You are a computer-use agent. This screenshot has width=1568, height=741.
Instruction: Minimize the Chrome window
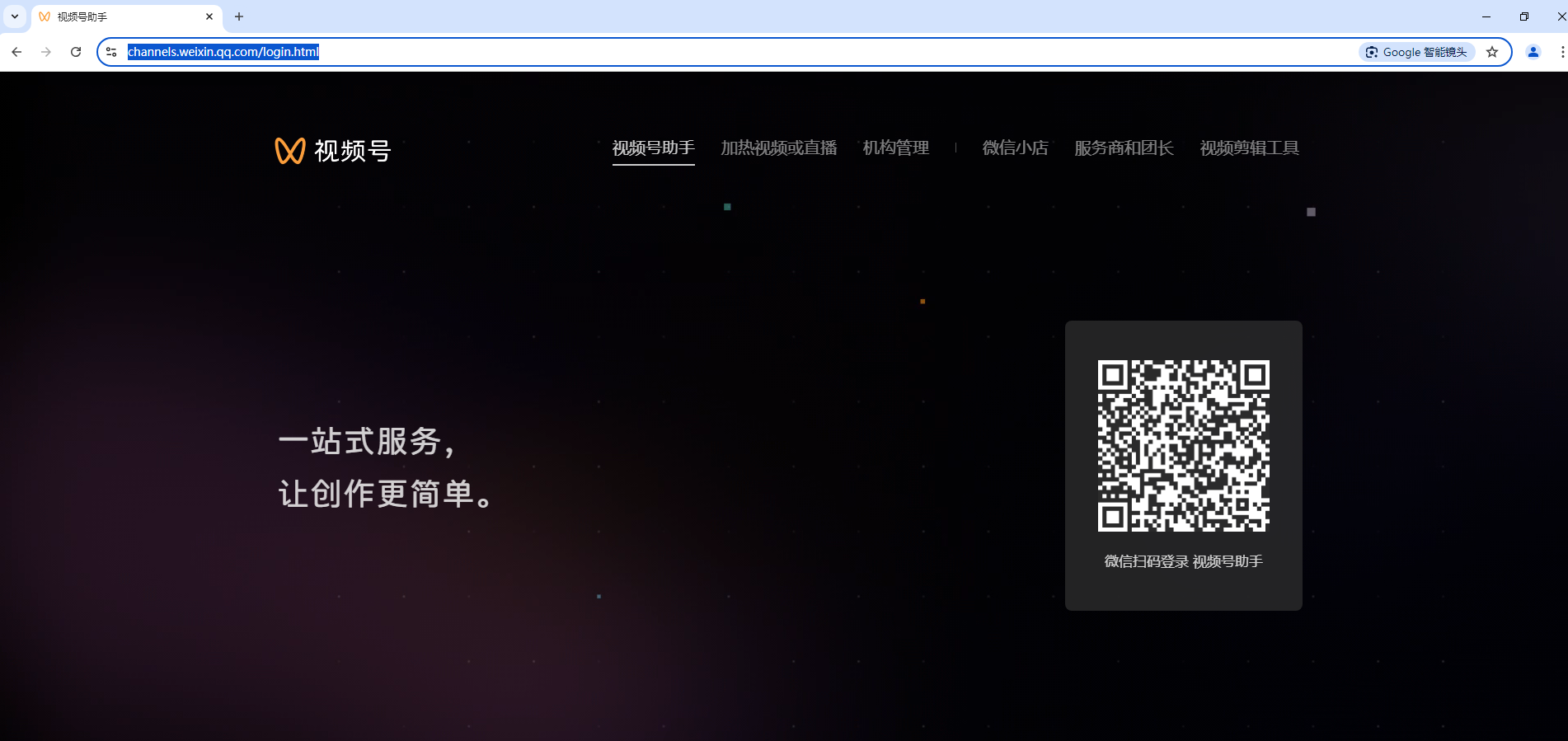(1486, 16)
